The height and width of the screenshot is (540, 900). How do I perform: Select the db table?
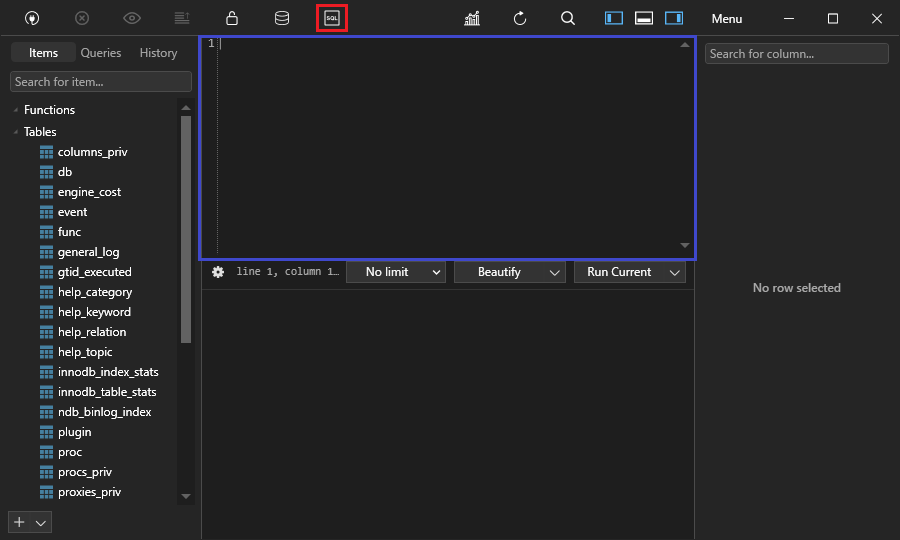tap(65, 172)
